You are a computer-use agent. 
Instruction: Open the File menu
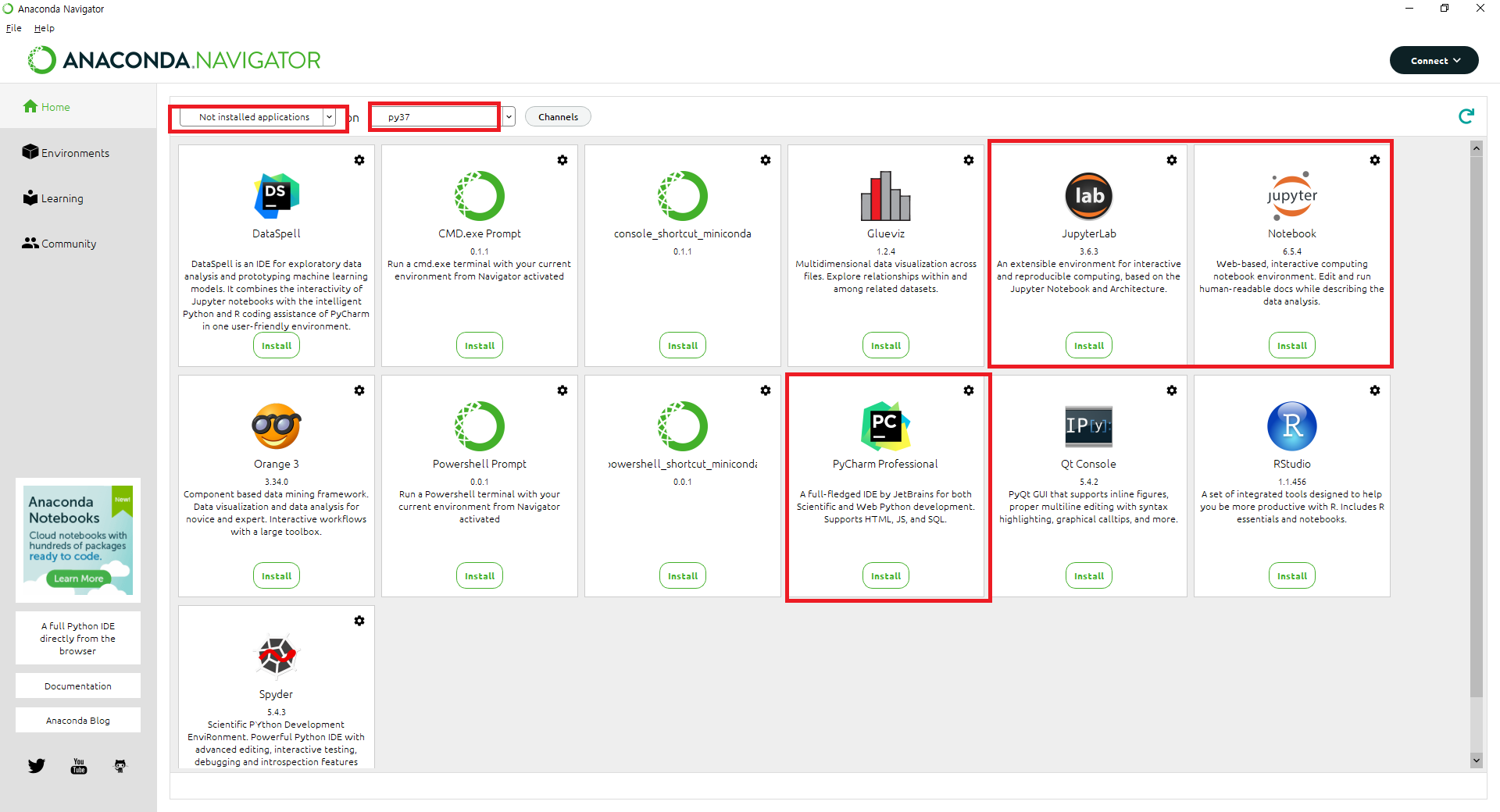tap(14, 28)
